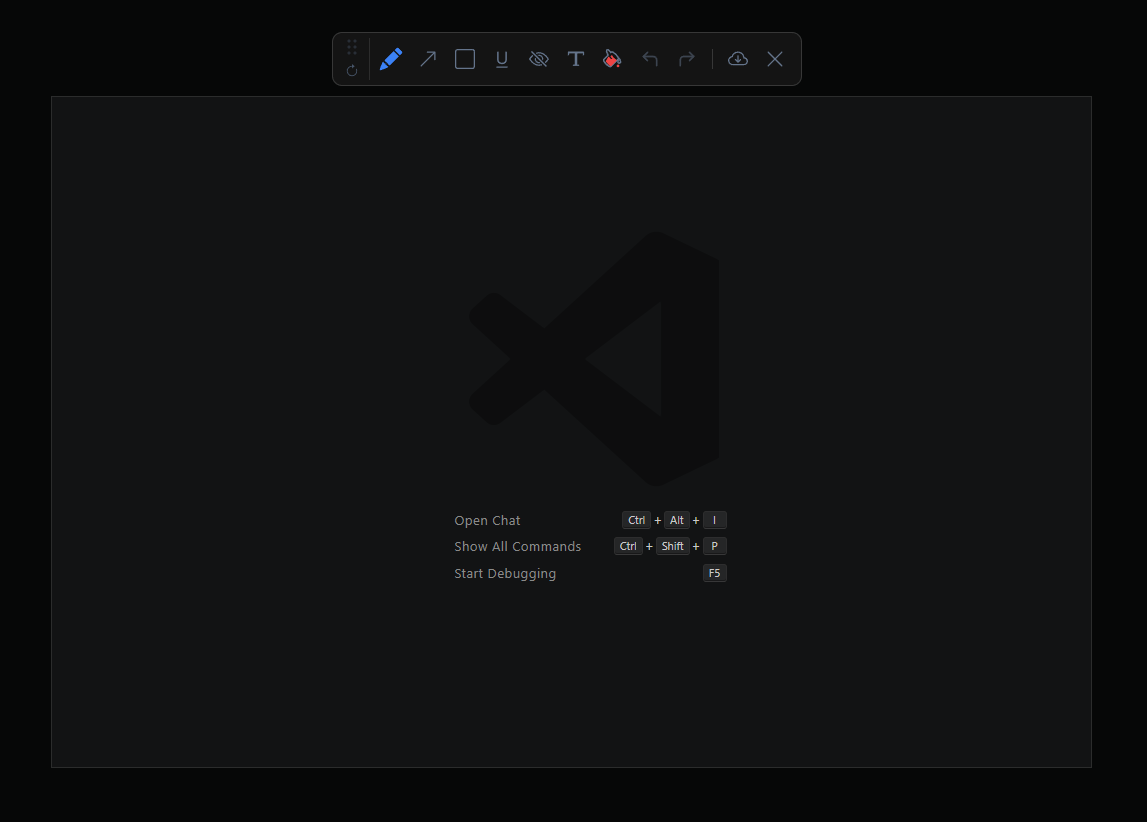Click the I key badge

click(715, 520)
